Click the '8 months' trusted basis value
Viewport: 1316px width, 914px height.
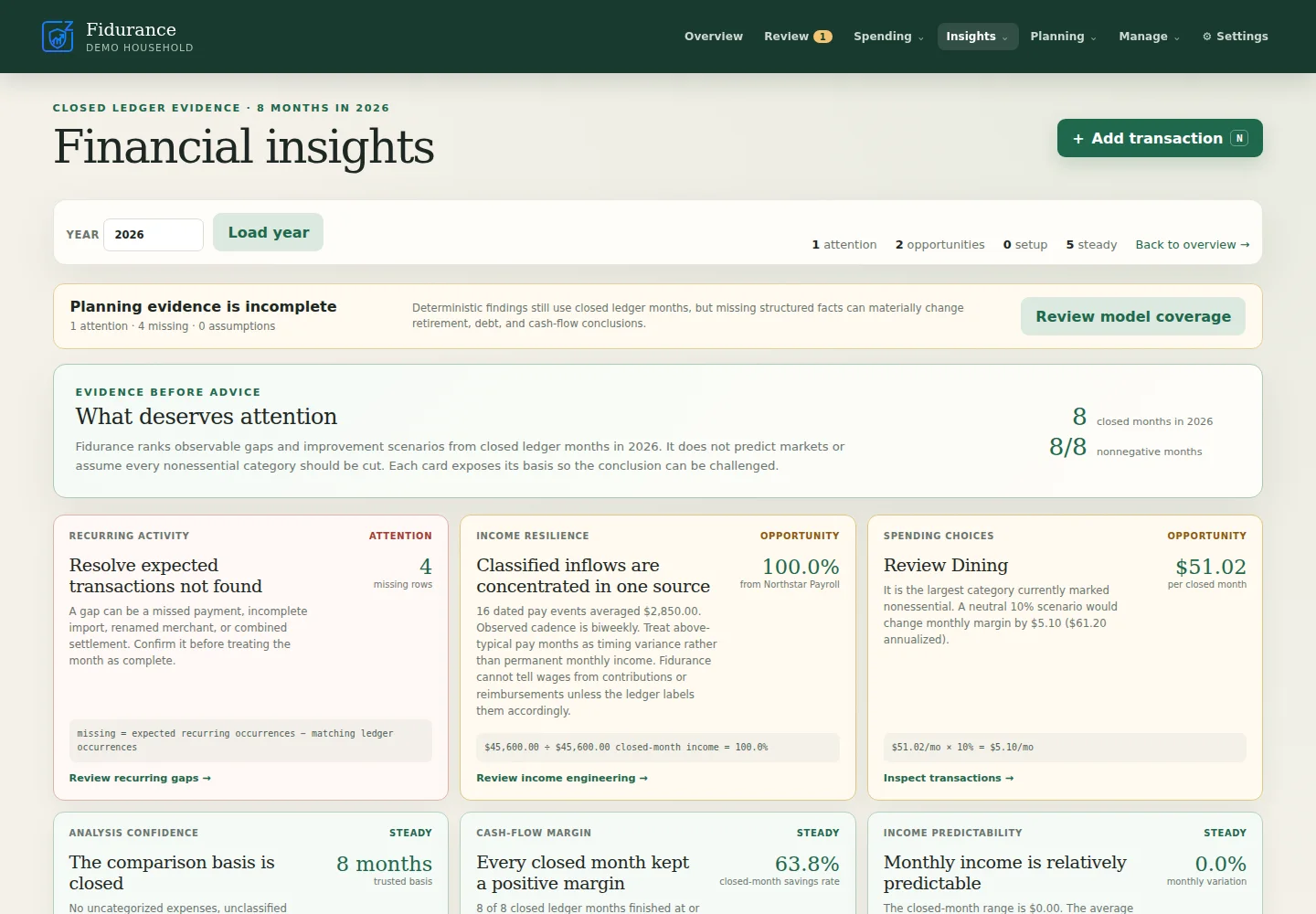click(x=384, y=864)
